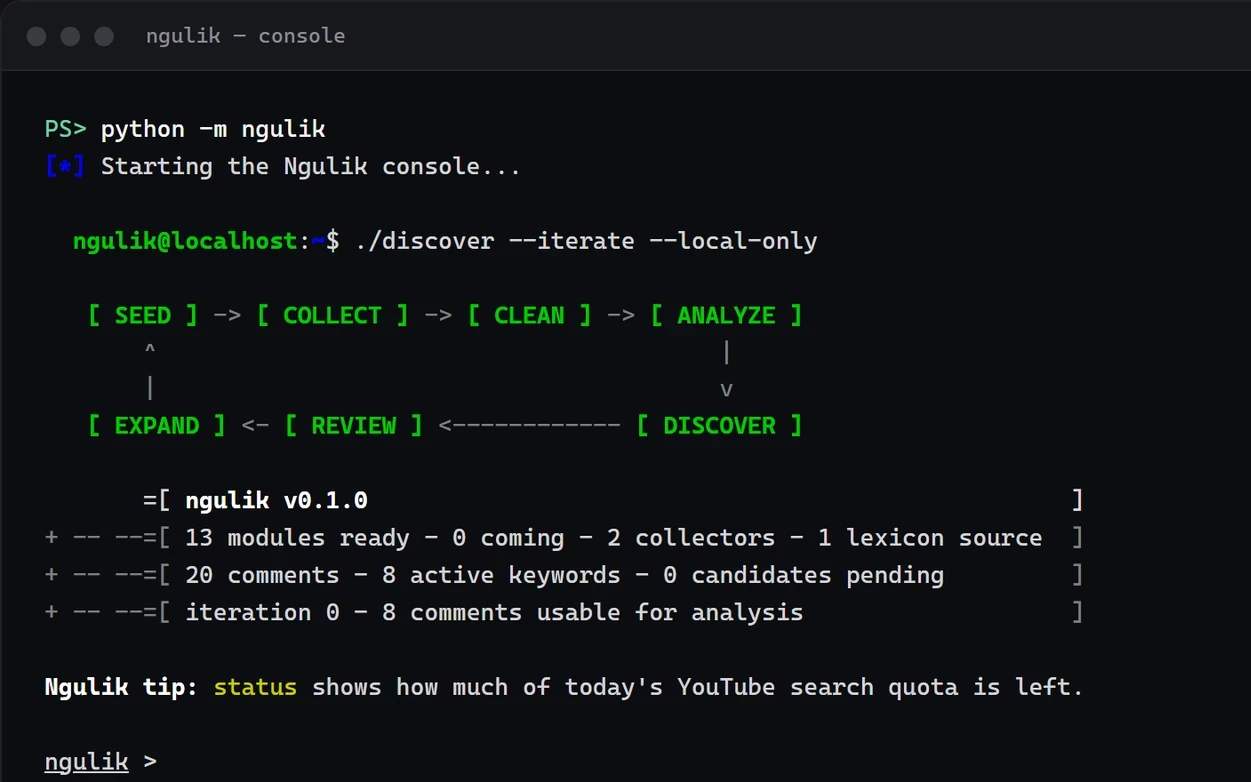Click the [ SEED ] pipeline stage

[x=143, y=315]
